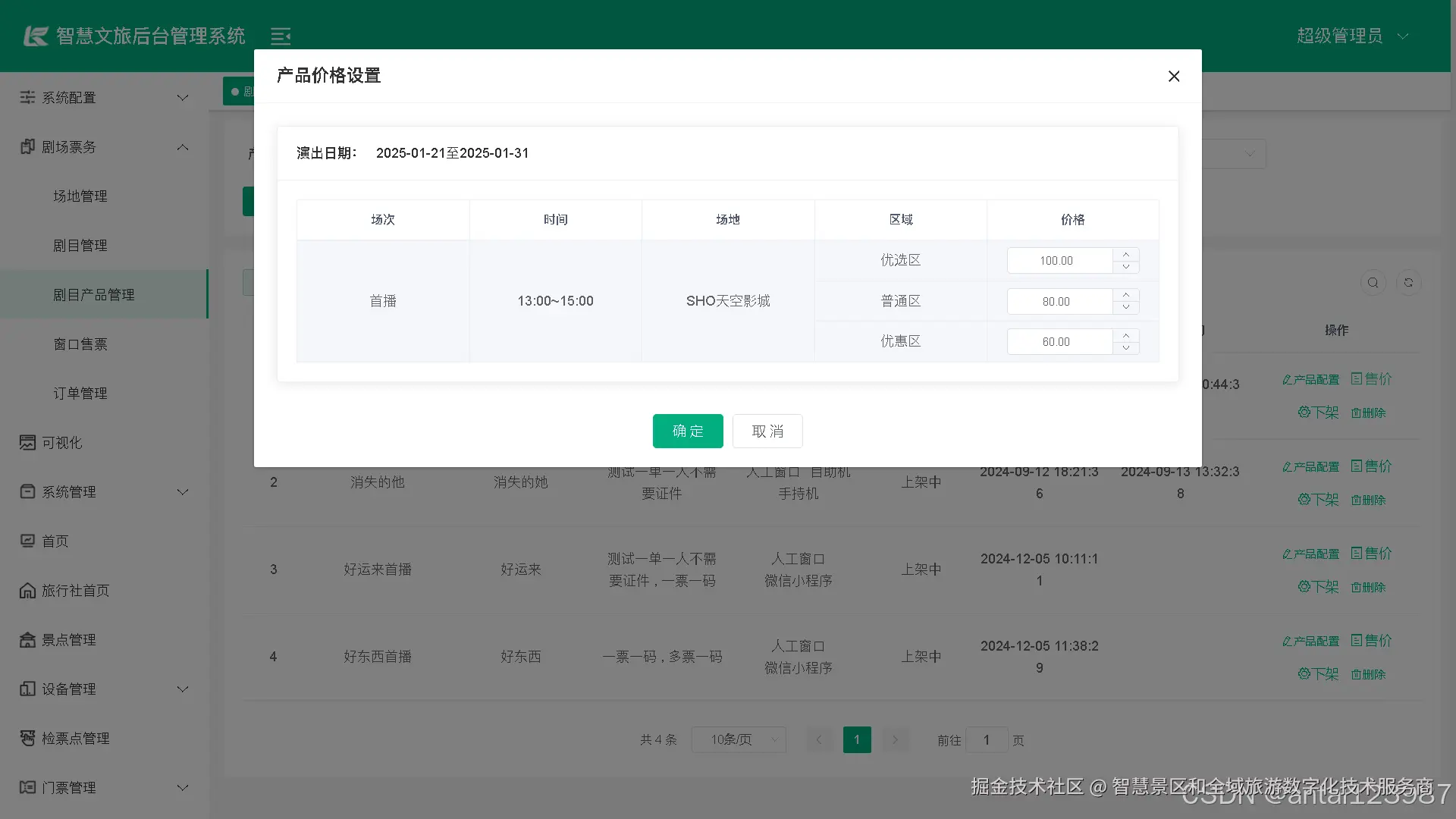Open 订单管理 in the sidebar
The width and height of the screenshot is (1456, 819).
[x=80, y=394]
